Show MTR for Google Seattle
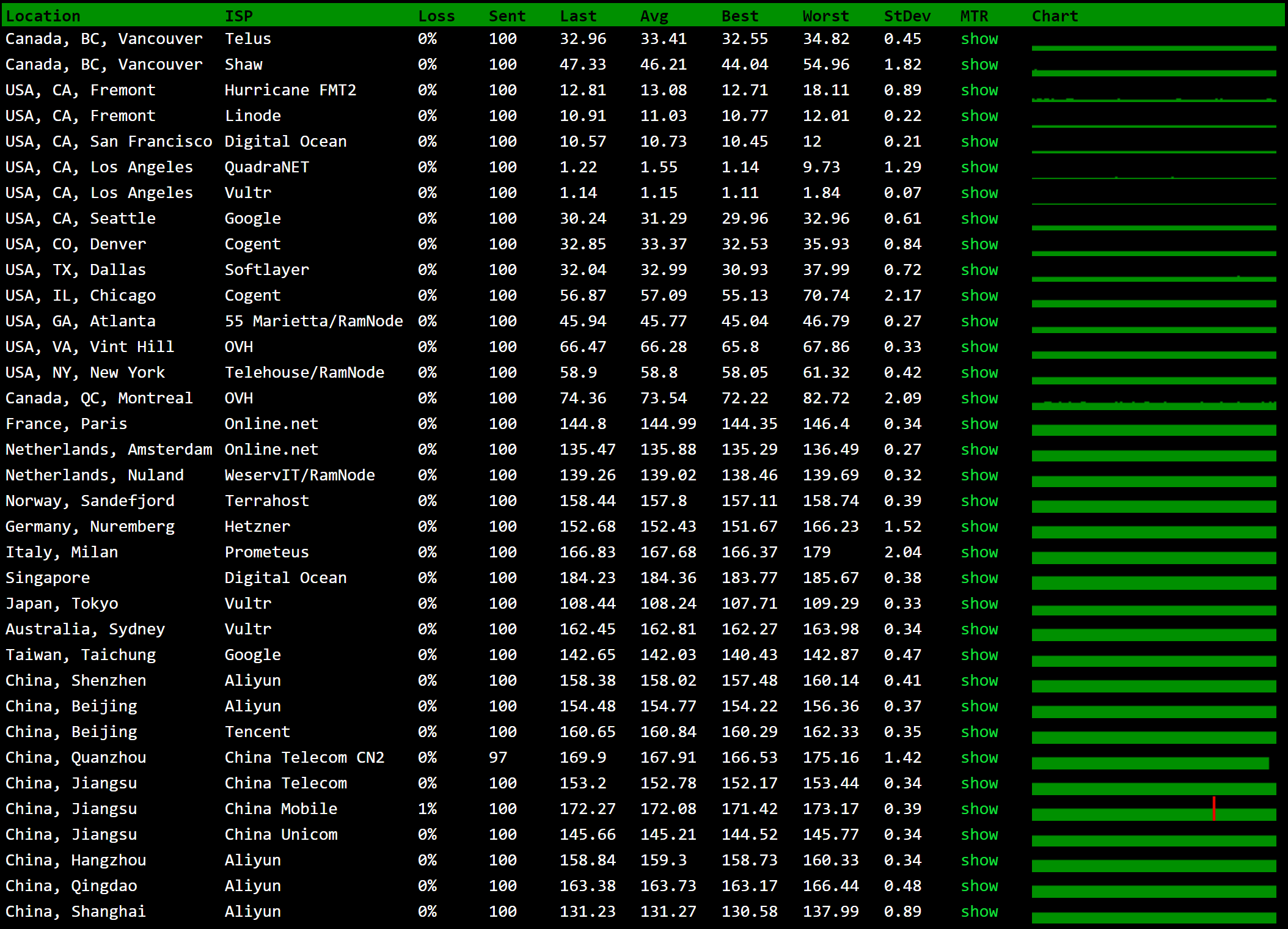Image resolution: width=1288 pixels, height=929 pixels. click(979, 219)
